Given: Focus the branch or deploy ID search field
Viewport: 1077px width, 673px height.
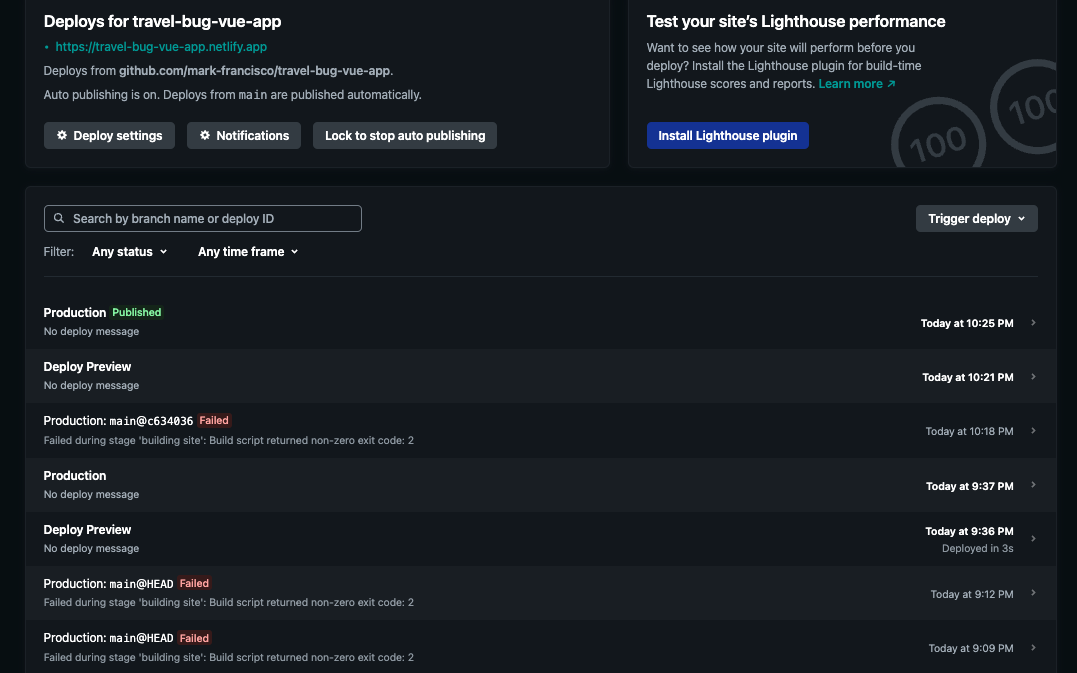Looking at the screenshot, I should tap(210, 219).
